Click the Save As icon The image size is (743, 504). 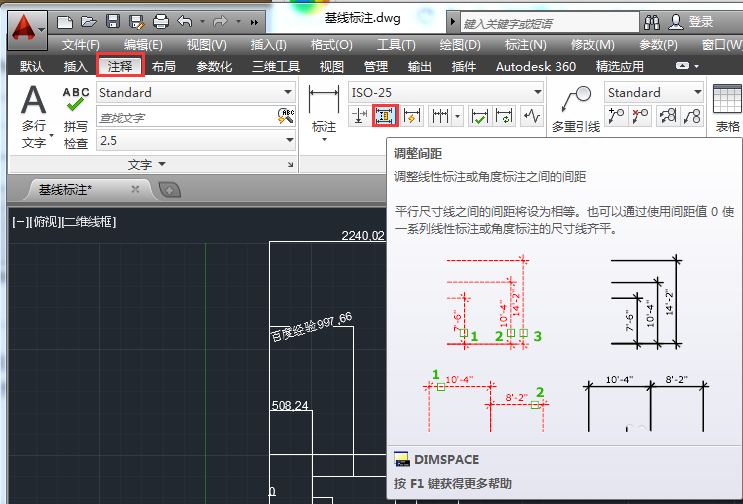point(136,22)
